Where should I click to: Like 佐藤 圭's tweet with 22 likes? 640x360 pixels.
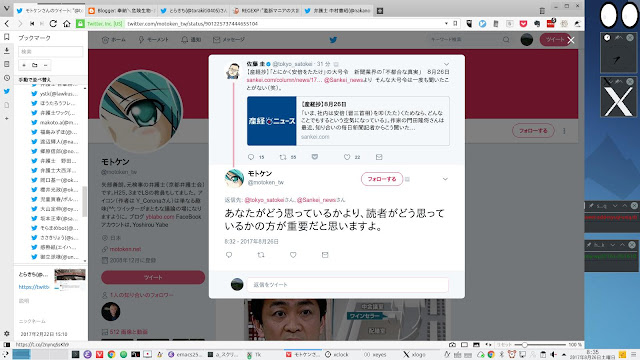pos(347,157)
